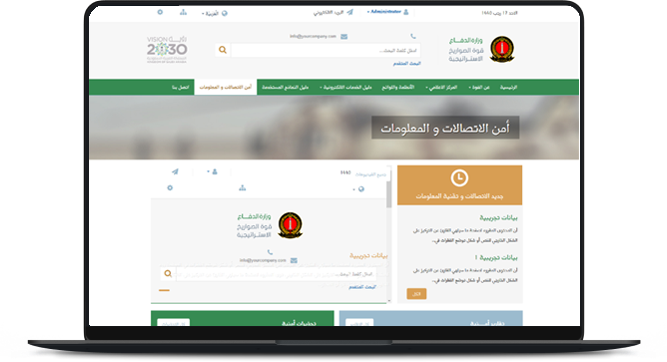Click the clock icon in orange news panel
667x362 pixels.
[x=459, y=178]
